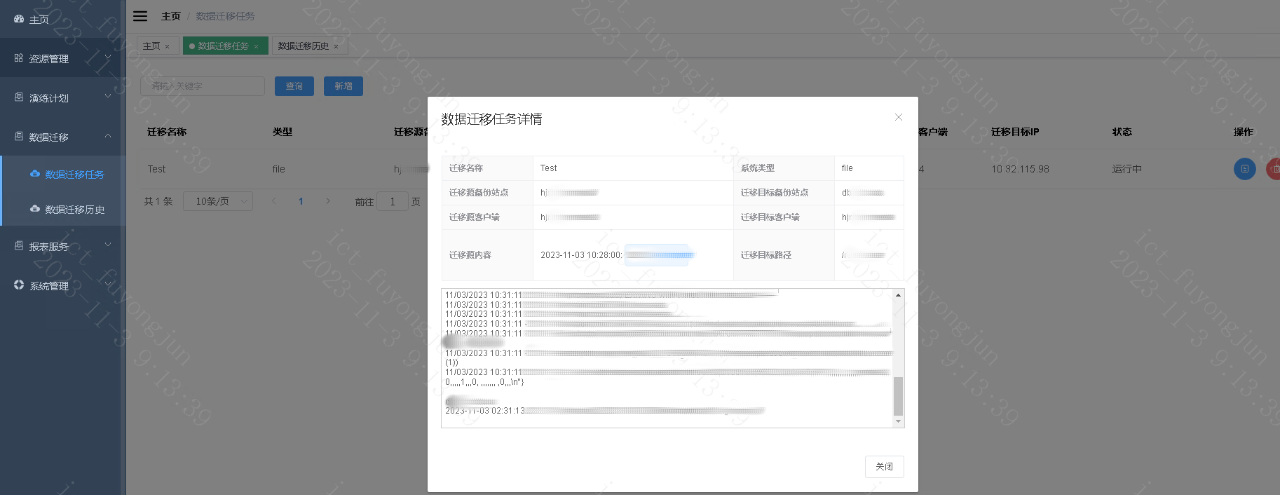Viewport: 1280px width, 495px height.
Task: Click the keyword search input field
Action: click(x=202, y=86)
